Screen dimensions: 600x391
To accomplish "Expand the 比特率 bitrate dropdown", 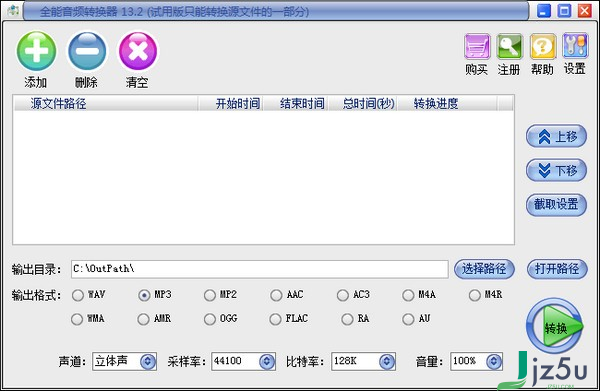I will [x=387, y=362].
